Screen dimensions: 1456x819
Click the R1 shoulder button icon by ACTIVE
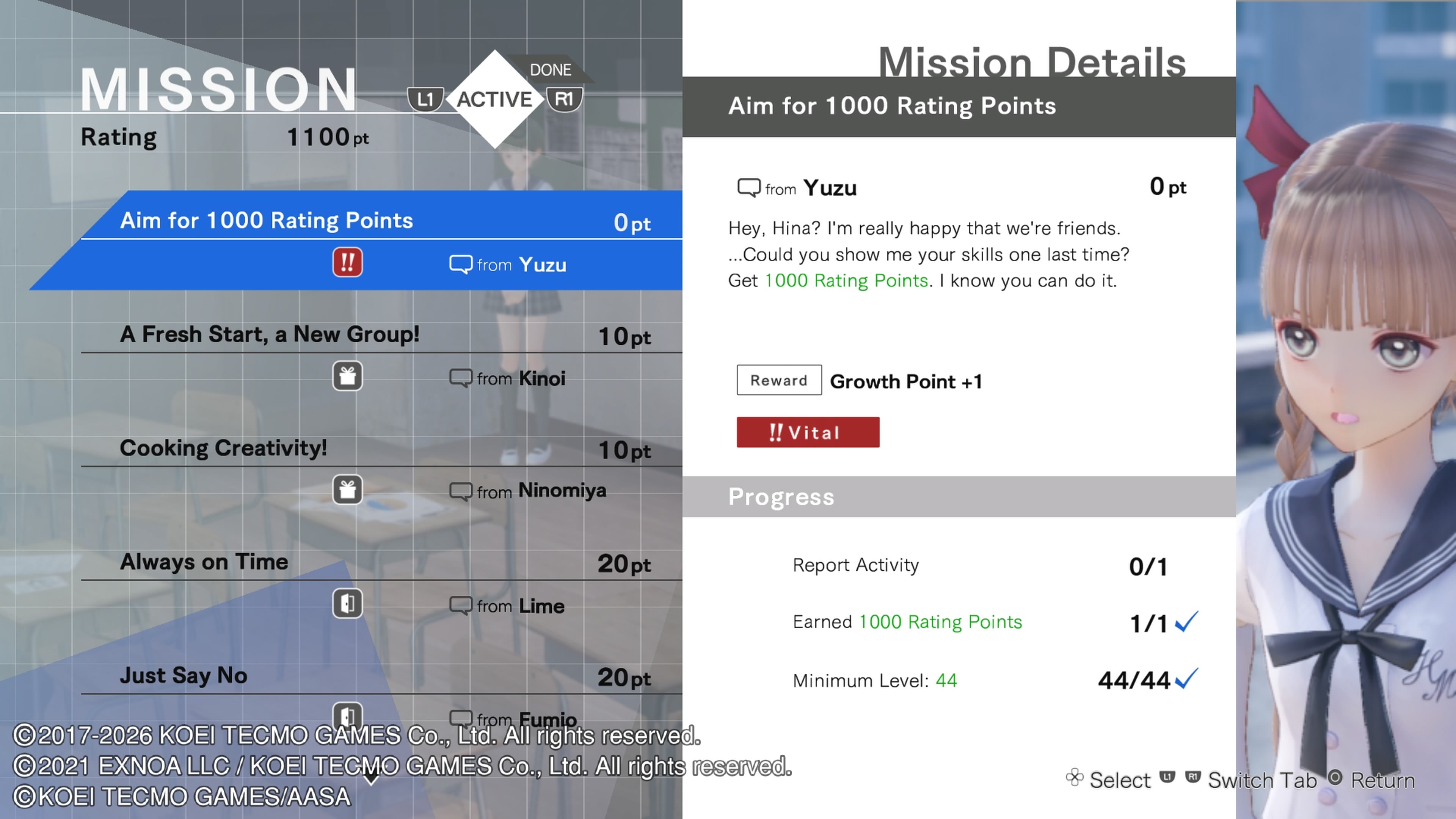point(564,100)
